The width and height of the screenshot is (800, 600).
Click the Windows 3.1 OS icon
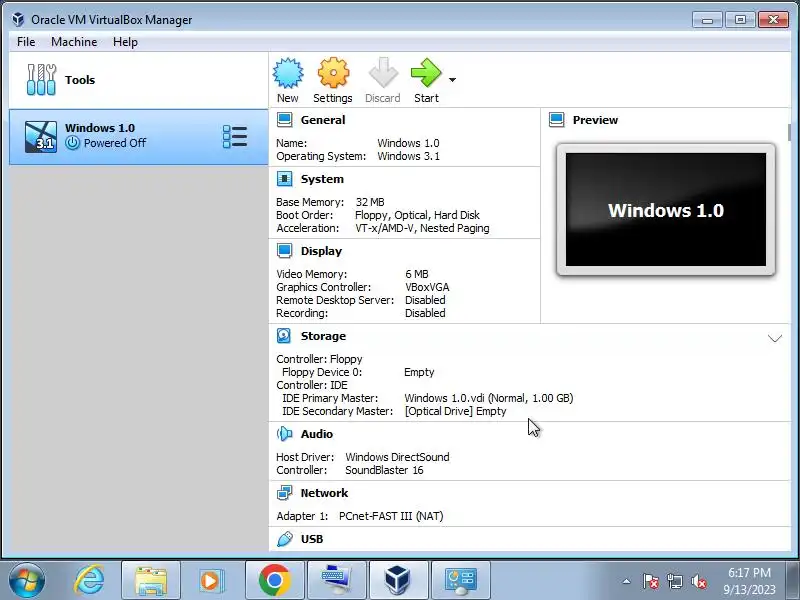41,137
